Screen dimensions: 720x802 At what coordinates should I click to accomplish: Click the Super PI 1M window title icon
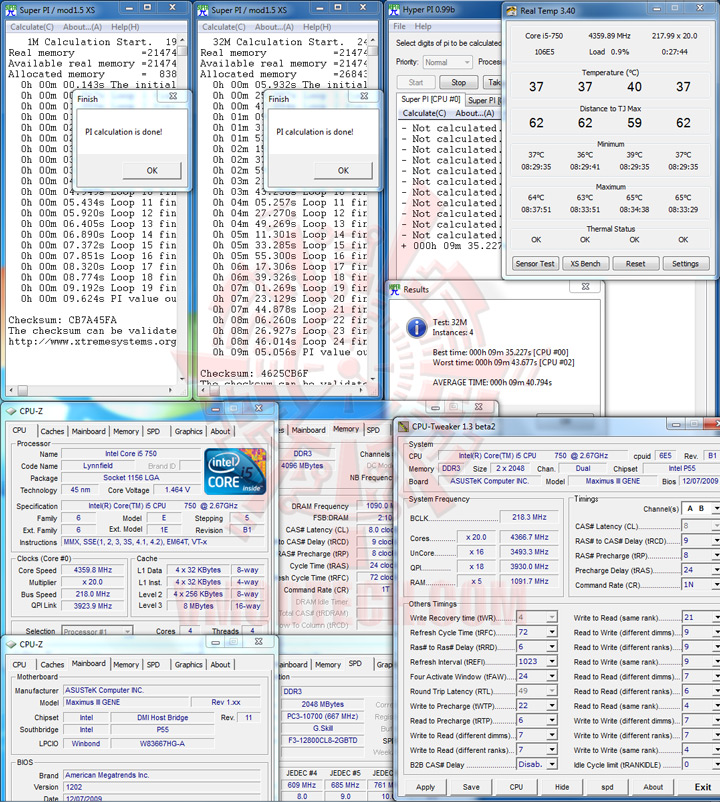coord(11,10)
